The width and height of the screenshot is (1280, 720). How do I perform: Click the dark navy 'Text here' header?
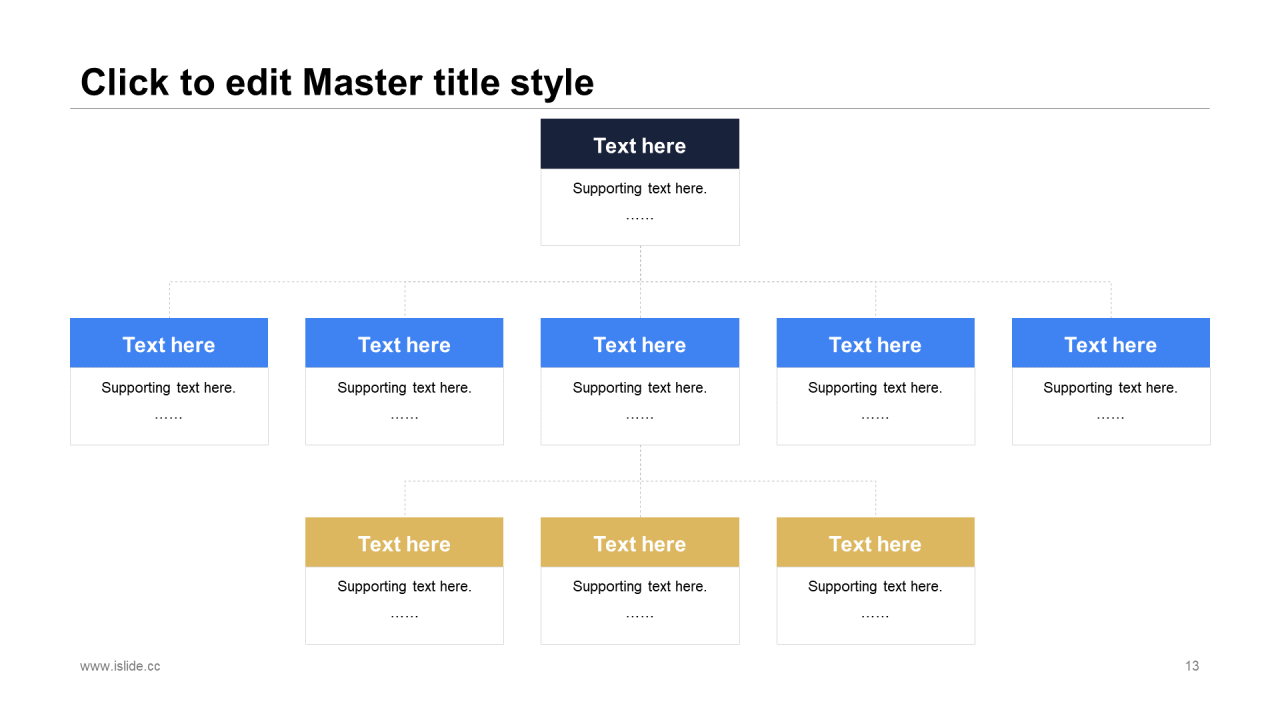(640, 144)
